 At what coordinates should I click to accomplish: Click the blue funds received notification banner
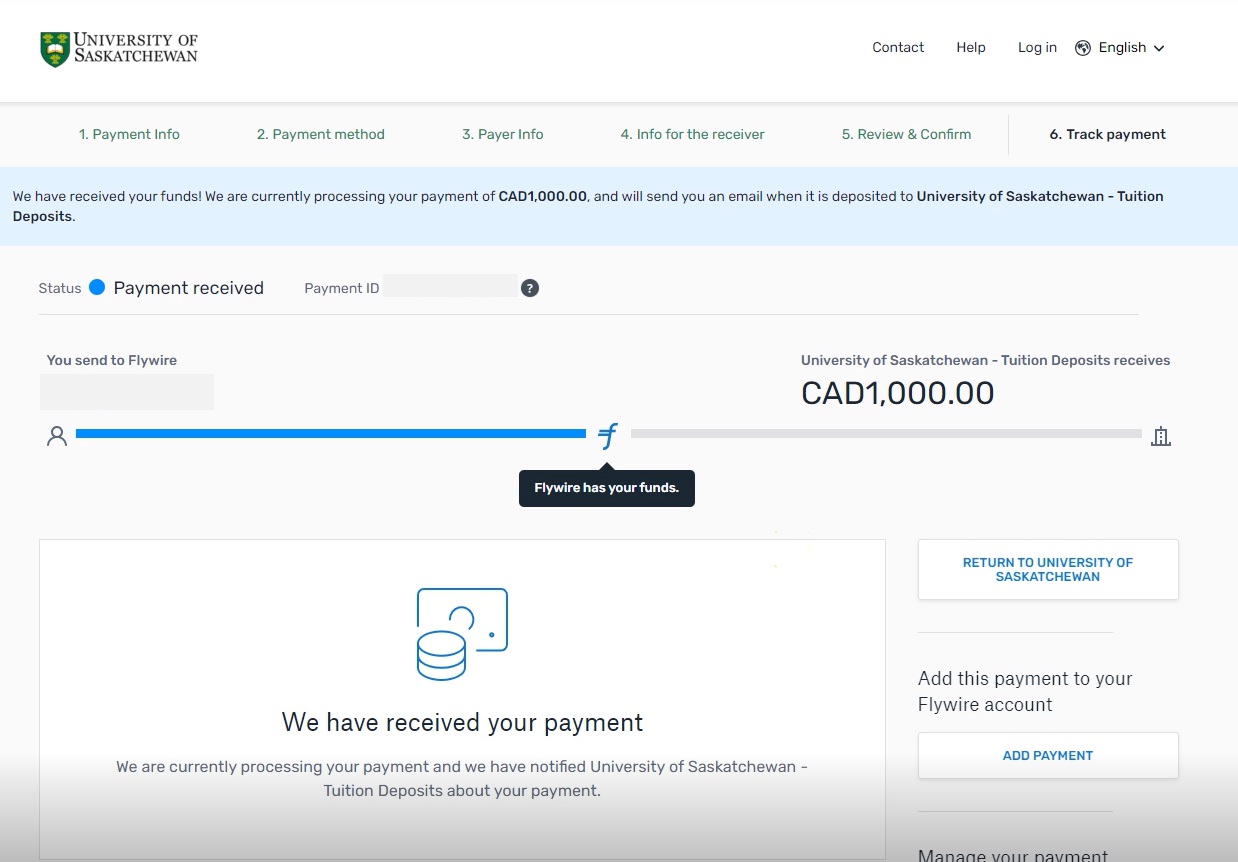pyautogui.click(x=619, y=206)
